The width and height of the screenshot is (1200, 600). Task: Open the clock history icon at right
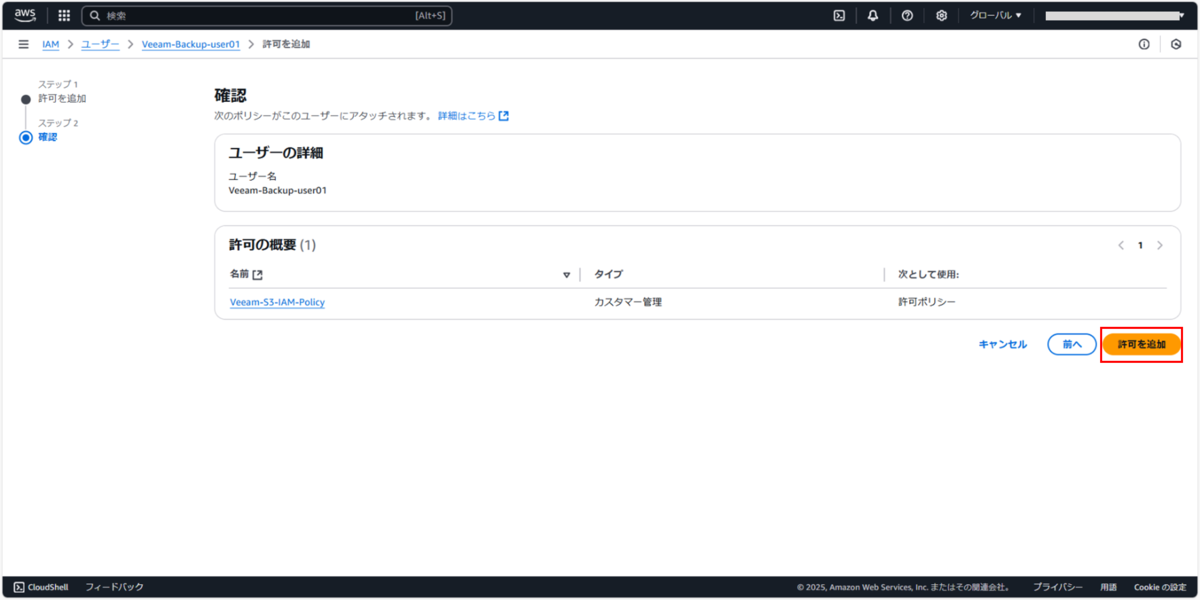point(1176,45)
